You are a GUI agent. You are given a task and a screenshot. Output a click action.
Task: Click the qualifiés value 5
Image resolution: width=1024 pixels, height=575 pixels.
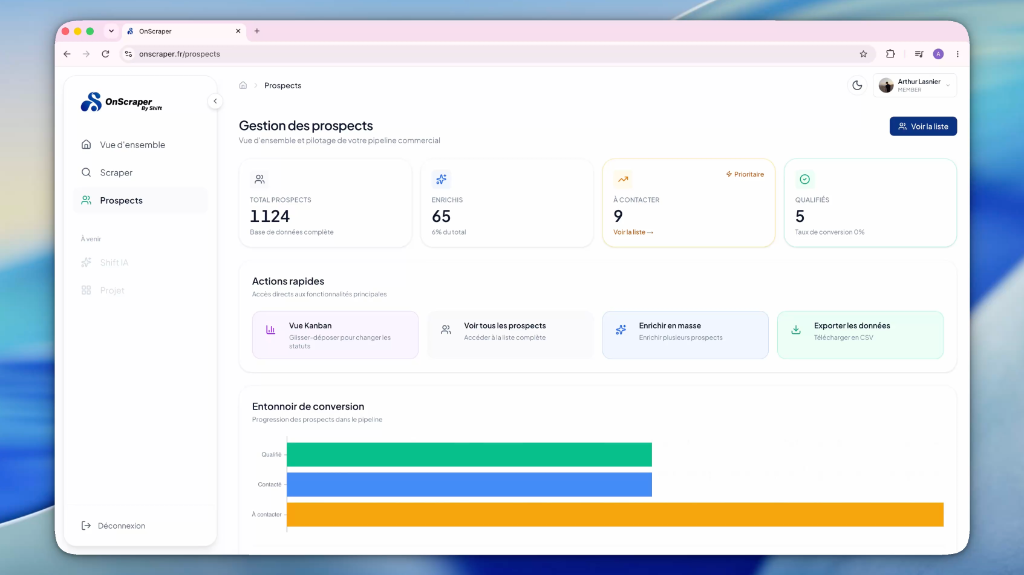[800, 216]
